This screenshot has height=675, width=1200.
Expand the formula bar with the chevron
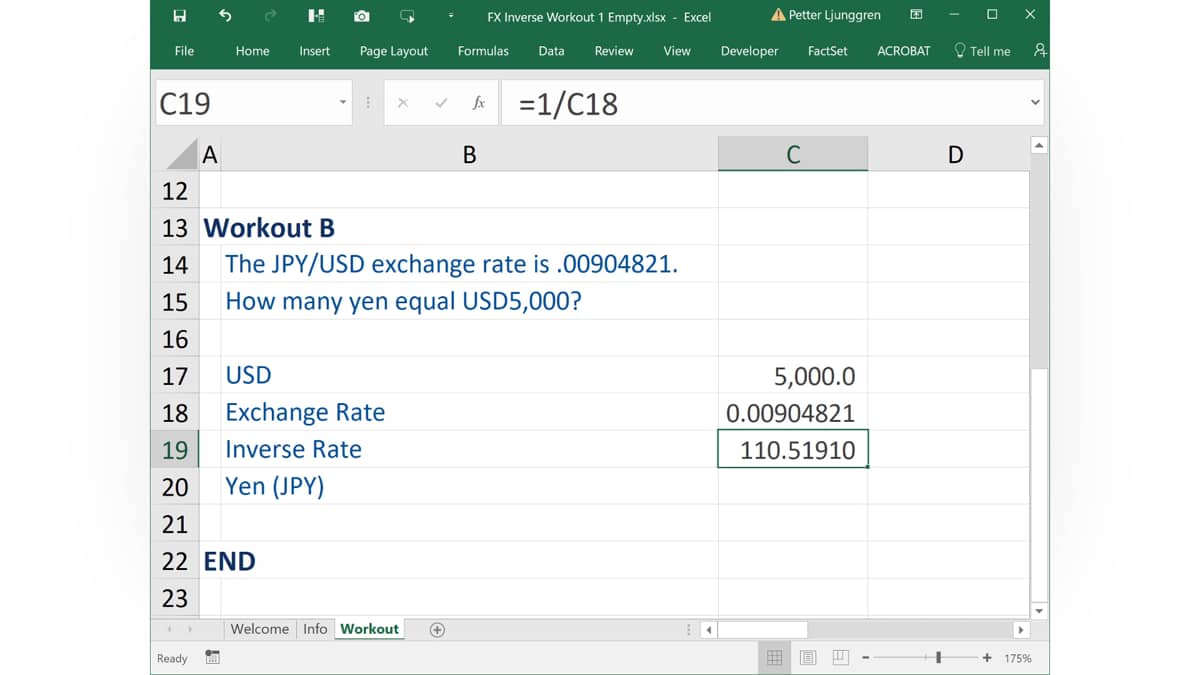point(1035,102)
